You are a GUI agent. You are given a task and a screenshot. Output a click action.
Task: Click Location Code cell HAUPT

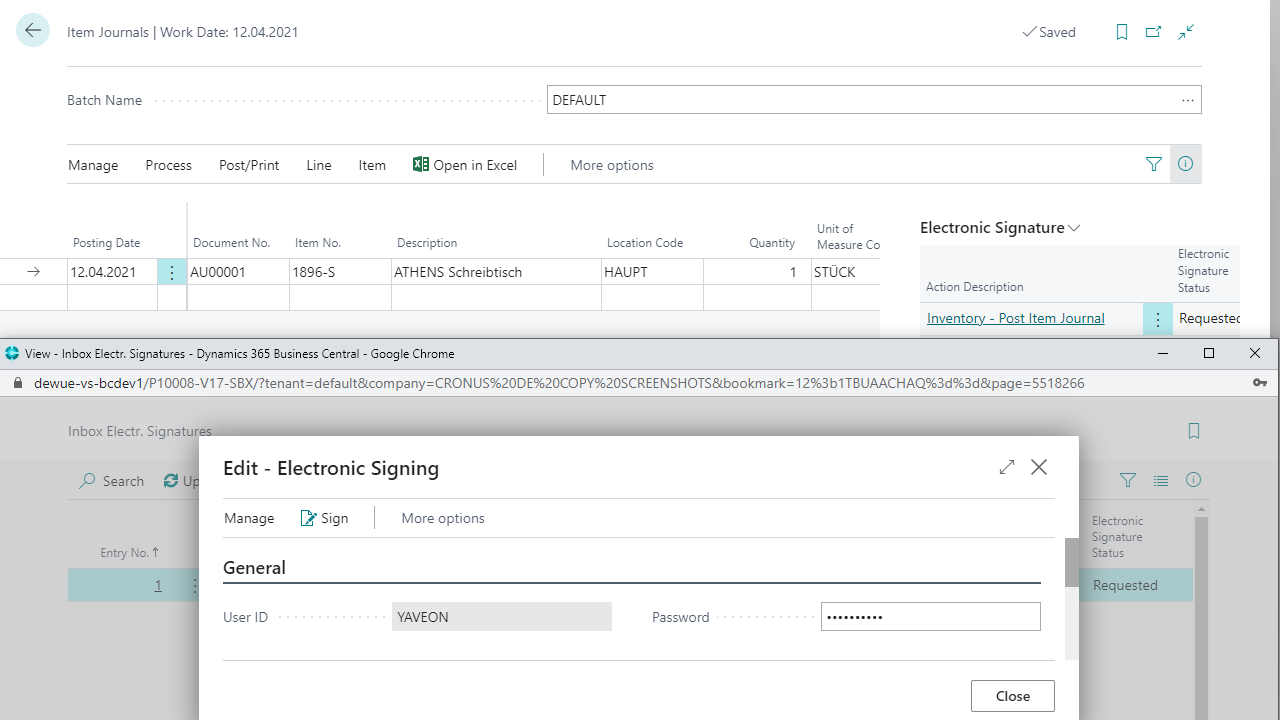652,272
